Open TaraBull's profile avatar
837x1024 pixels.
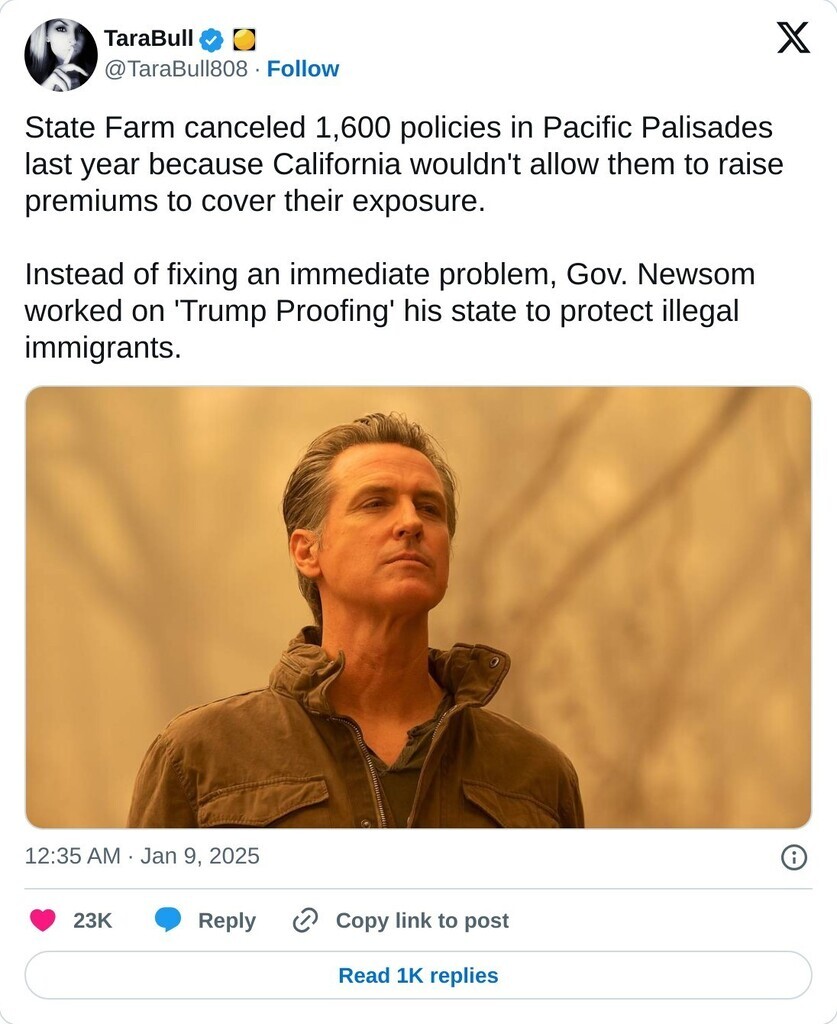61,55
